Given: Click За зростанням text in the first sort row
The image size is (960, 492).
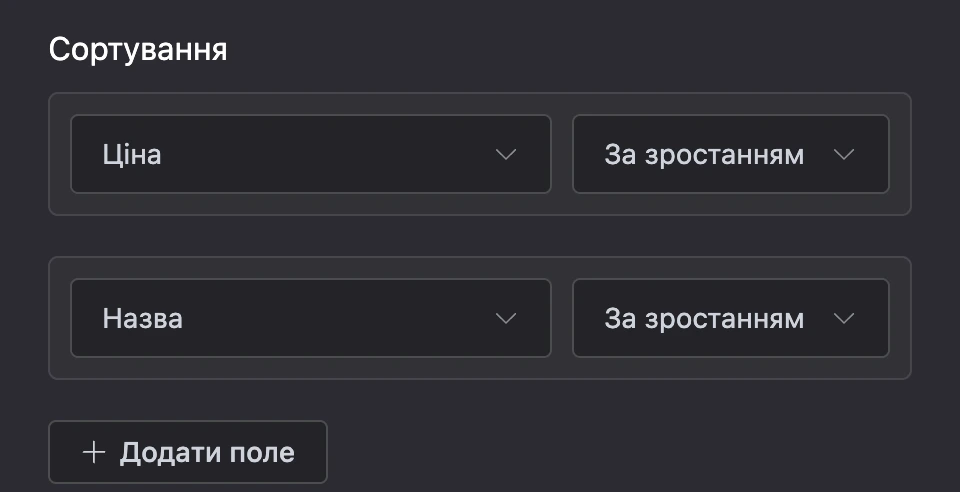Looking at the screenshot, I should [704, 155].
